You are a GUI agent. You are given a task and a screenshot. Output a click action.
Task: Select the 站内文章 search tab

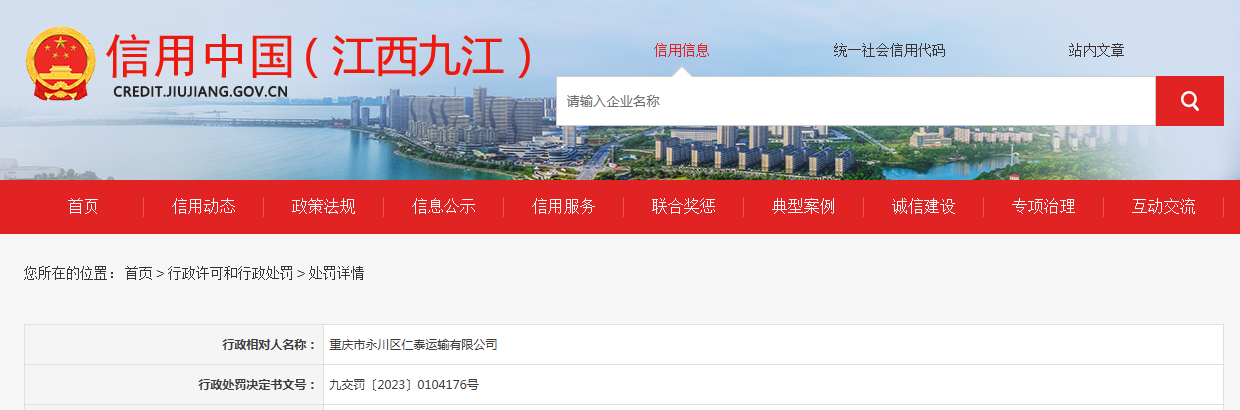[x=1096, y=50]
